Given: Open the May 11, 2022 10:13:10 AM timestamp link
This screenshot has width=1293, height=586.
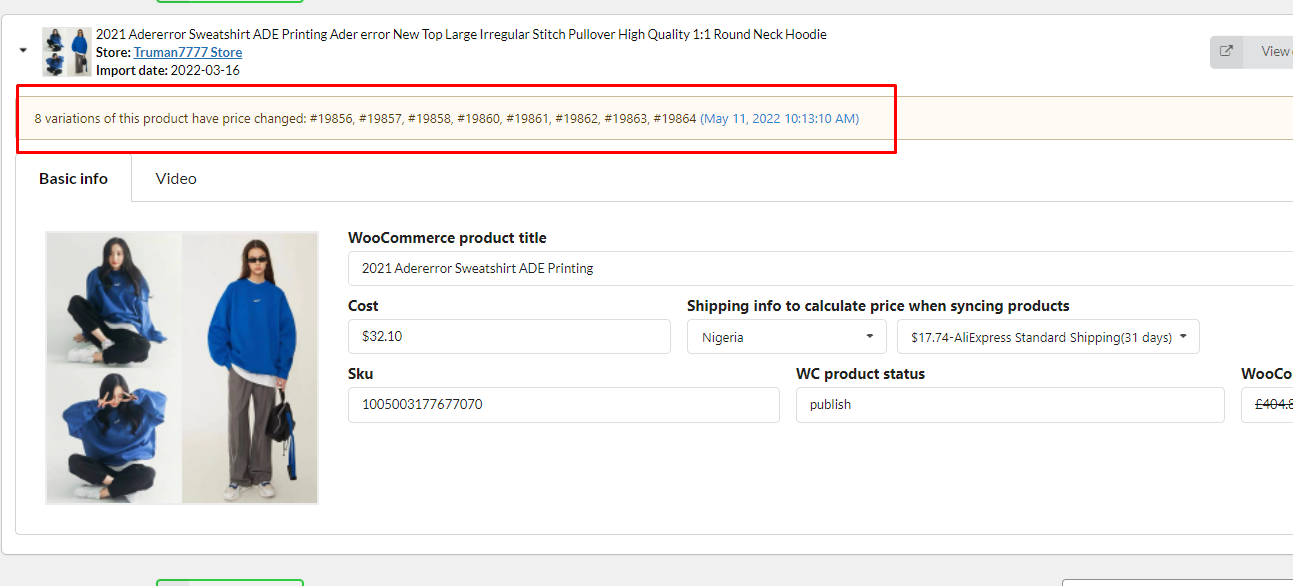Looking at the screenshot, I should pos(779,118).
